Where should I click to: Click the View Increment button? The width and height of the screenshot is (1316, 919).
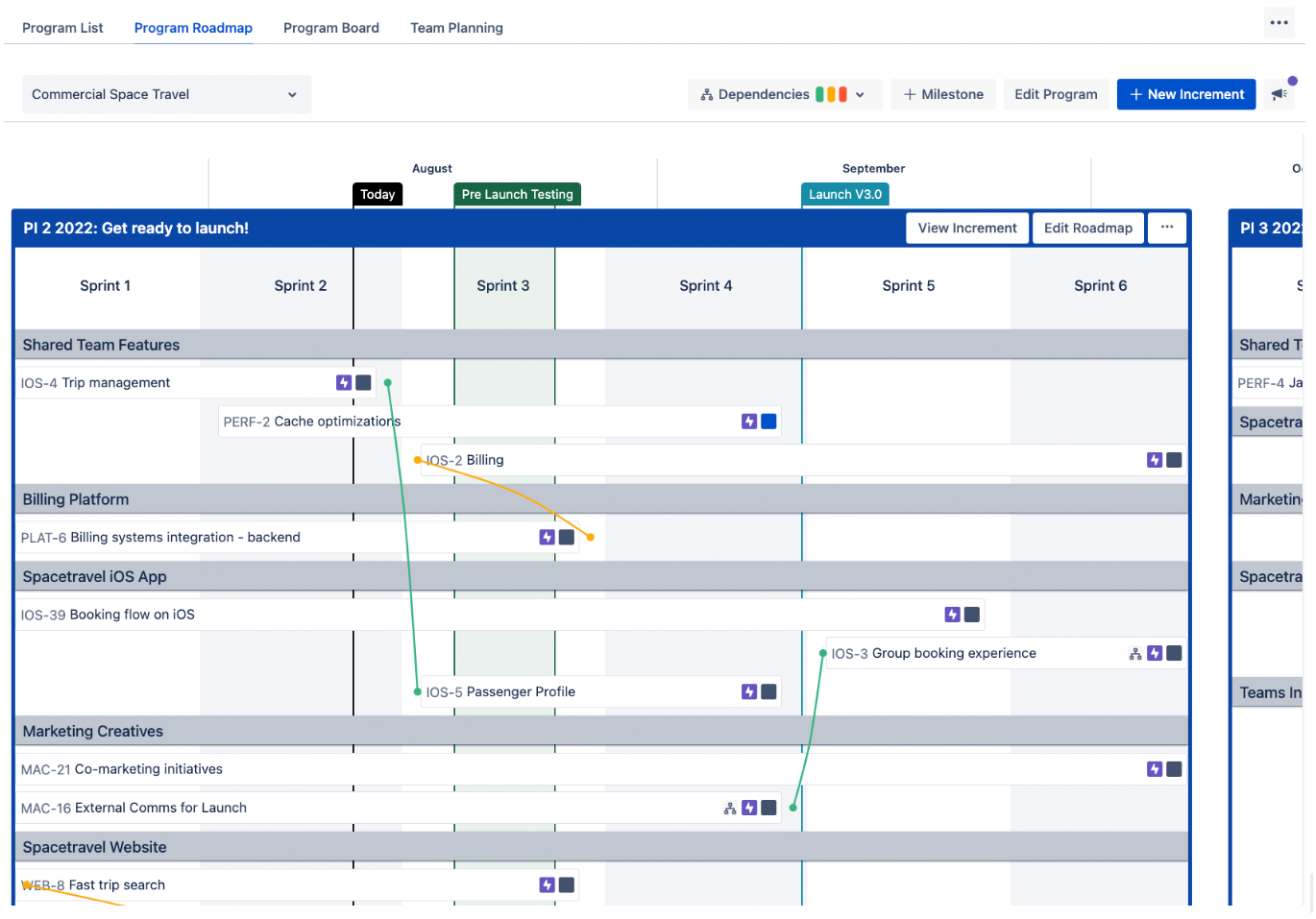coord(966,228)
